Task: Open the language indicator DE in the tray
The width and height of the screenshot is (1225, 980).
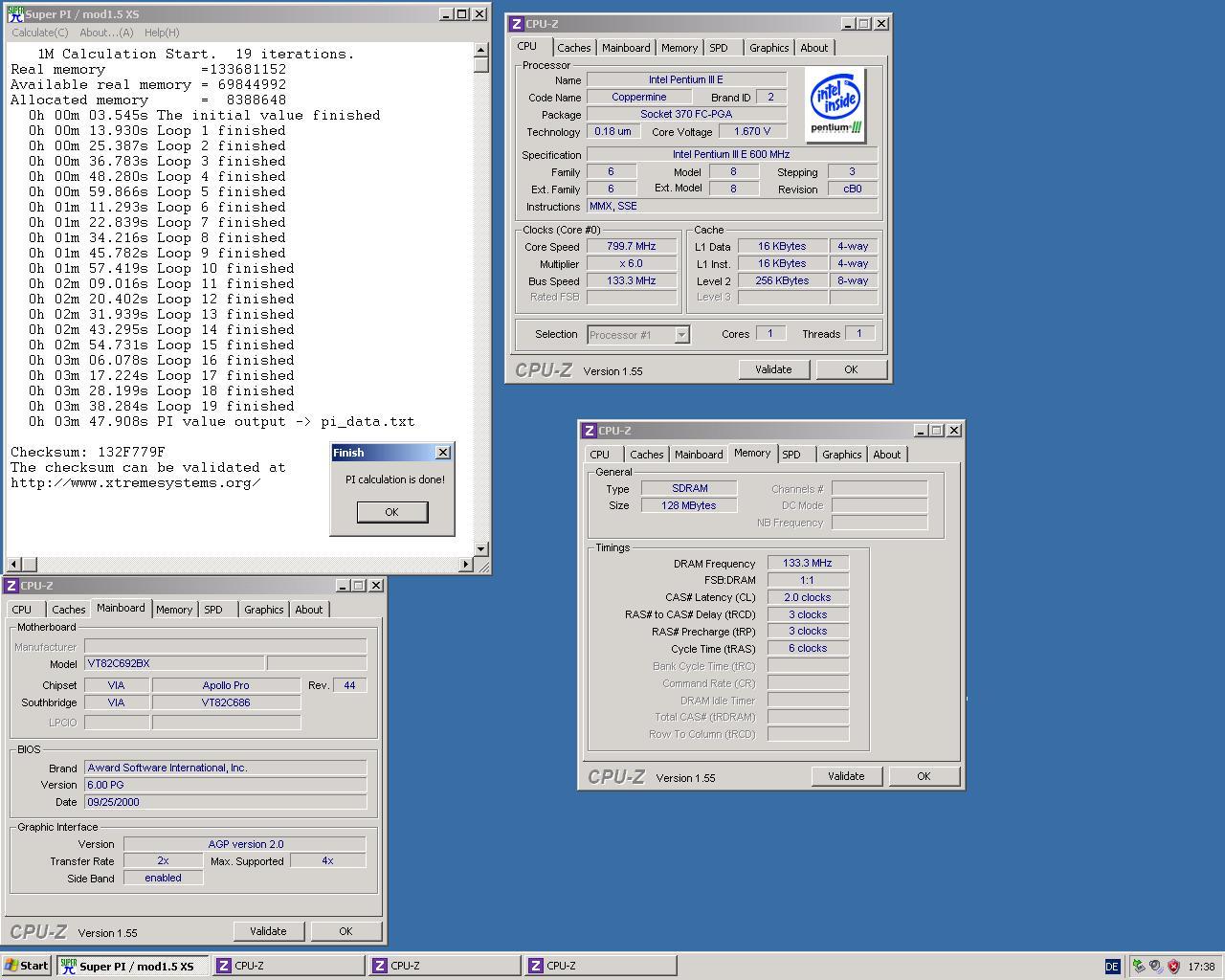Action: [x=1112, y=967]
